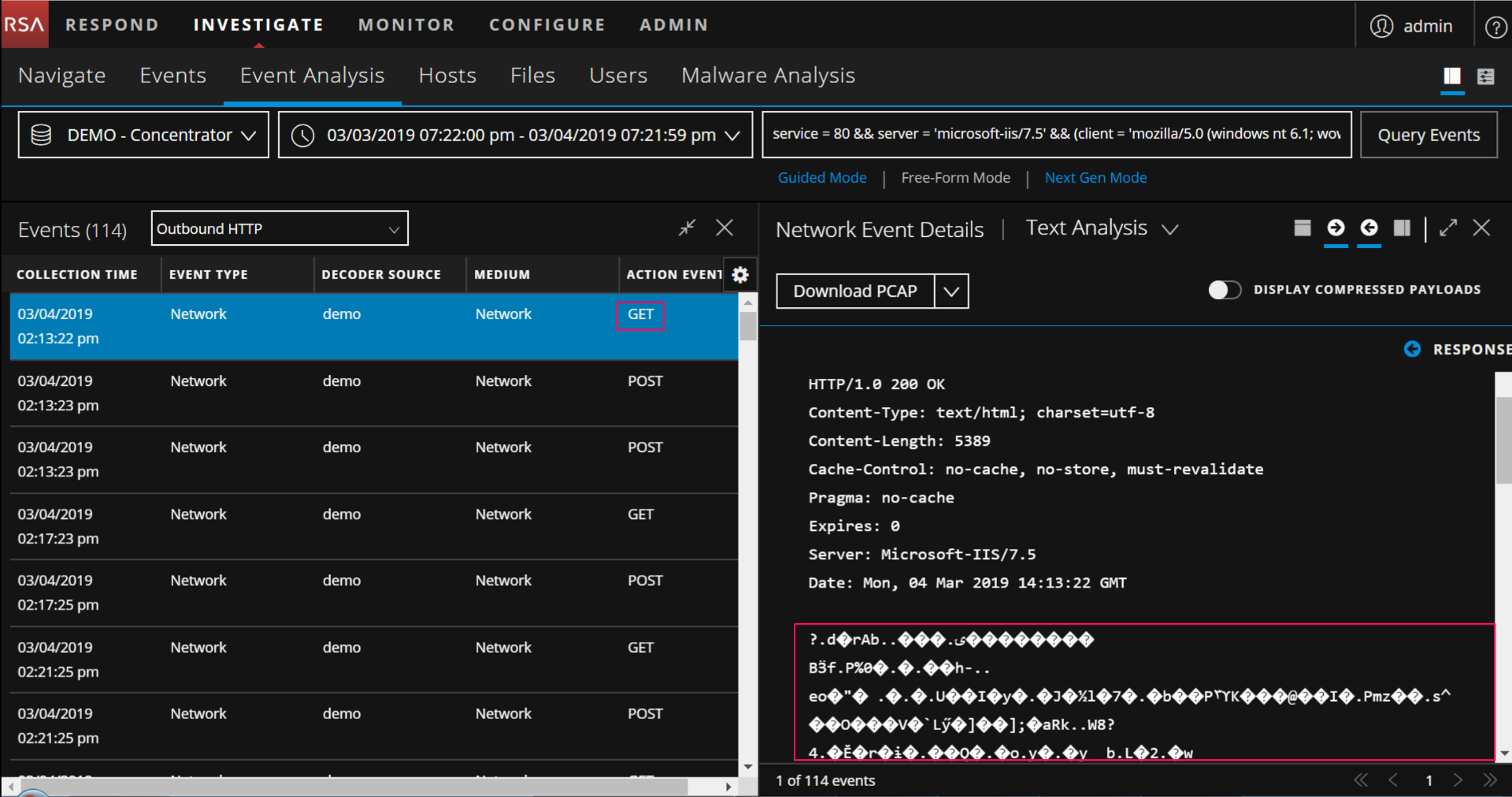Open the Download PCAP options arrow
Screen dimensions: 1512x797
click(951, 291)
